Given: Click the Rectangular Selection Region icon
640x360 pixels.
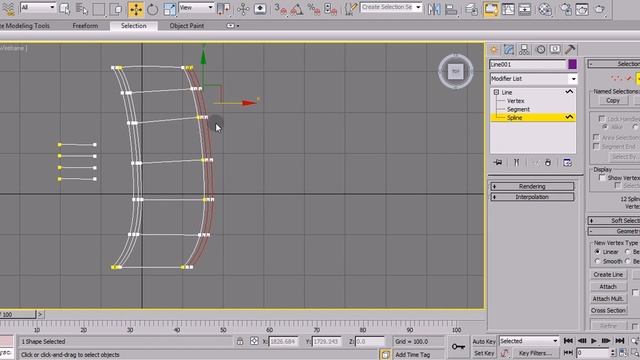Looking at the screenshot, I should pyautogui.click(x=98, y=9).
